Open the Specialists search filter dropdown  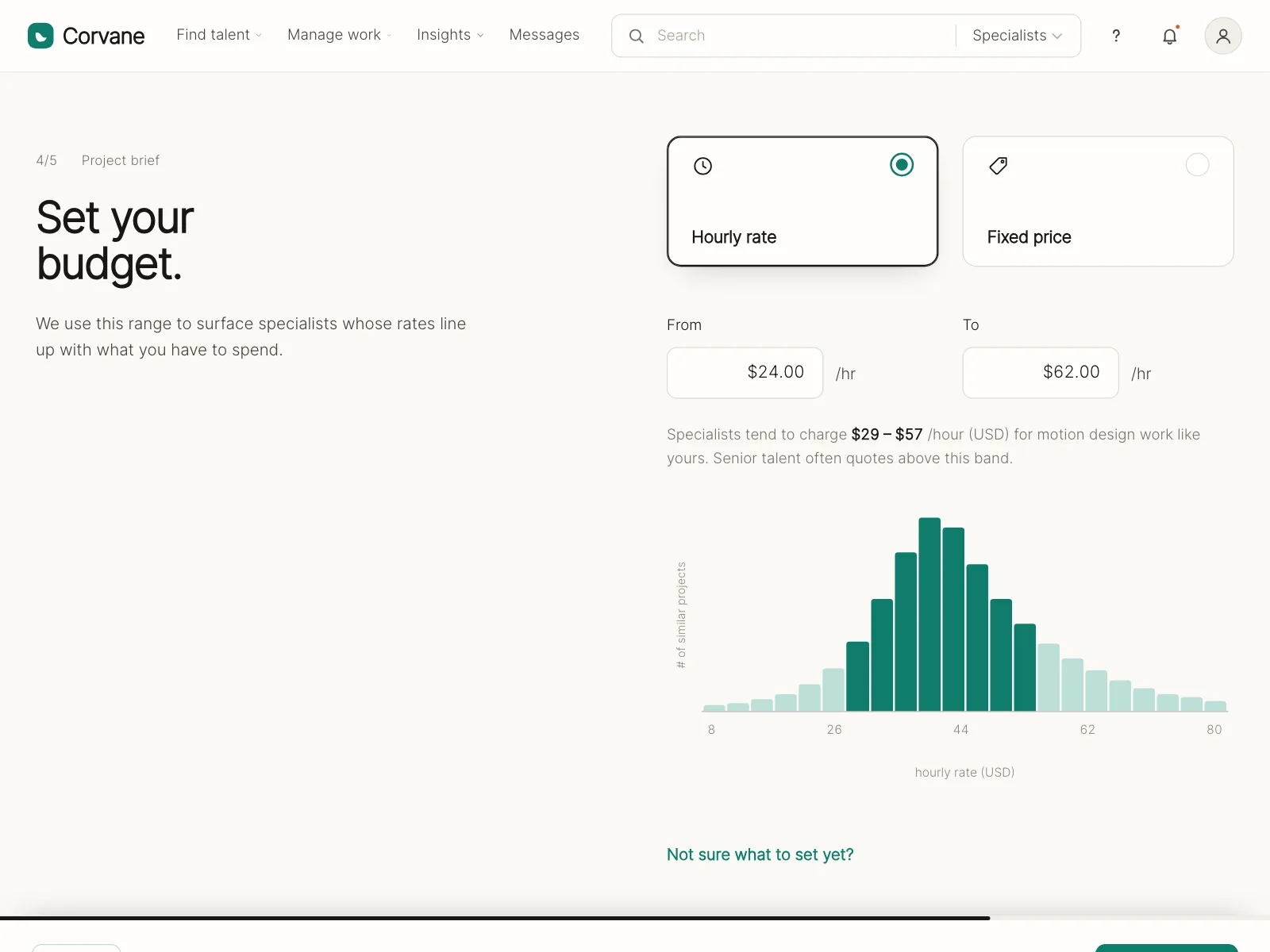pyautogui.click(x=1018, y=36)
